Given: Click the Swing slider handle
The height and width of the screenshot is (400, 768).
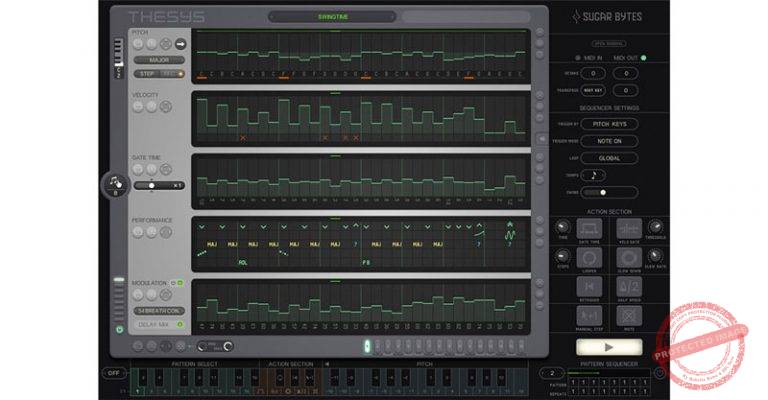Looking at the screenshot, I should (603, 192).
